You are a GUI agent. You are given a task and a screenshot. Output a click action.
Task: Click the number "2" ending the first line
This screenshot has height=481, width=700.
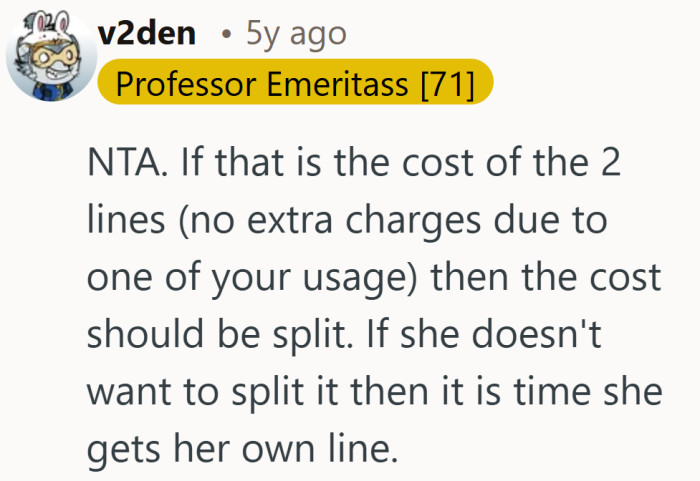pyautogui.click(x=610, y=163)
